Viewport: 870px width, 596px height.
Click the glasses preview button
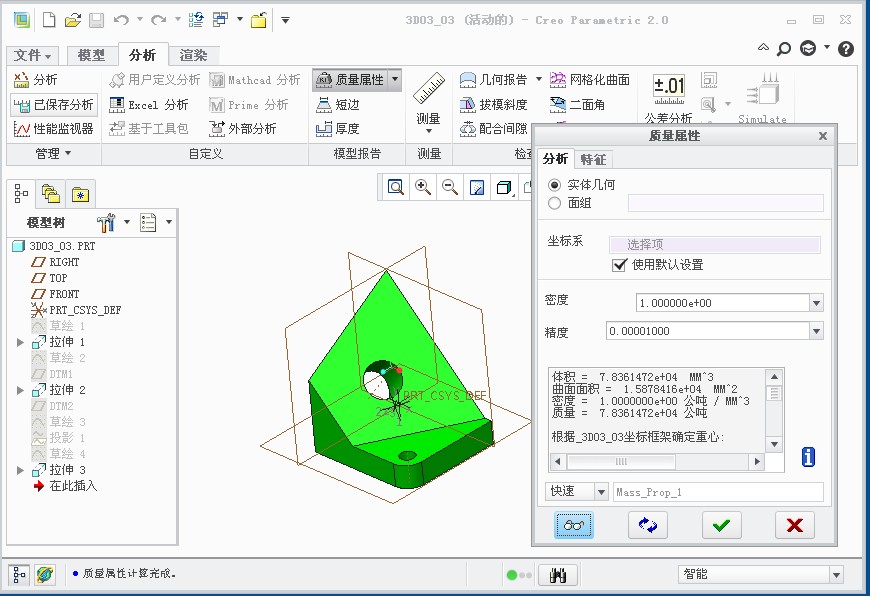pos(574,525)
